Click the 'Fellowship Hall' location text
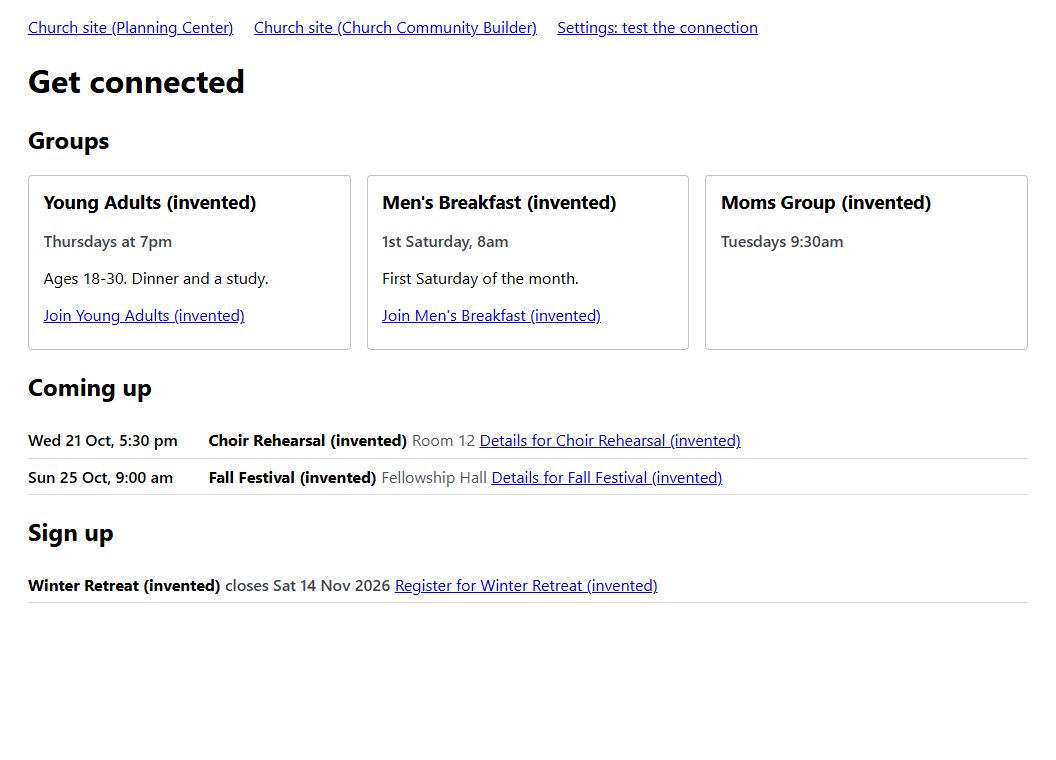The height and width of the screenshot is (760, 1056). coord(434,478)
